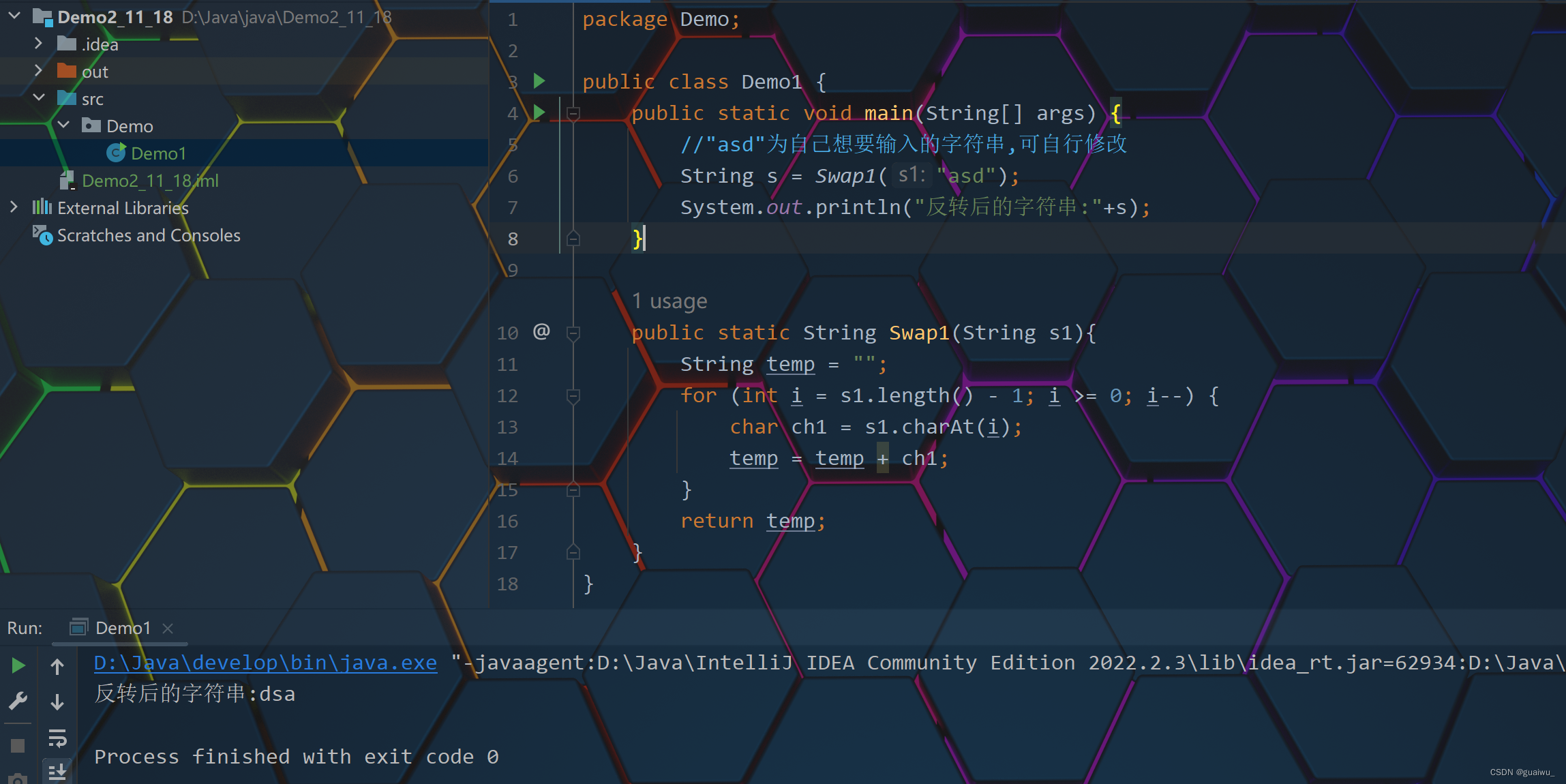Image resolution: width=1566 pixels, height=784 pixels.
Task: Jump up the stack trace with up arrow
Action: point(57,667)
